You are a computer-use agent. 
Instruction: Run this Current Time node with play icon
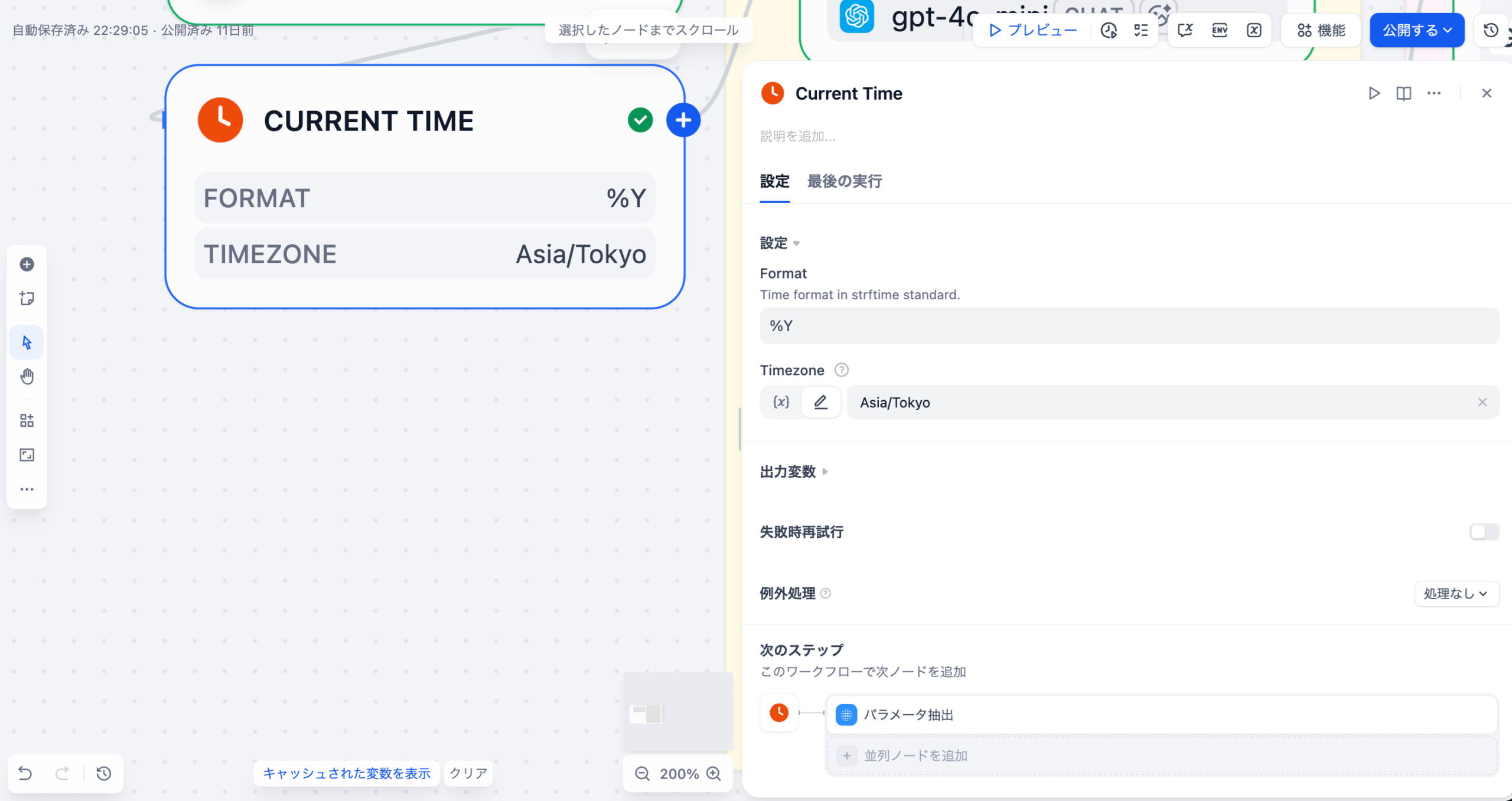pyautogui.click(x=1374, y=93)
